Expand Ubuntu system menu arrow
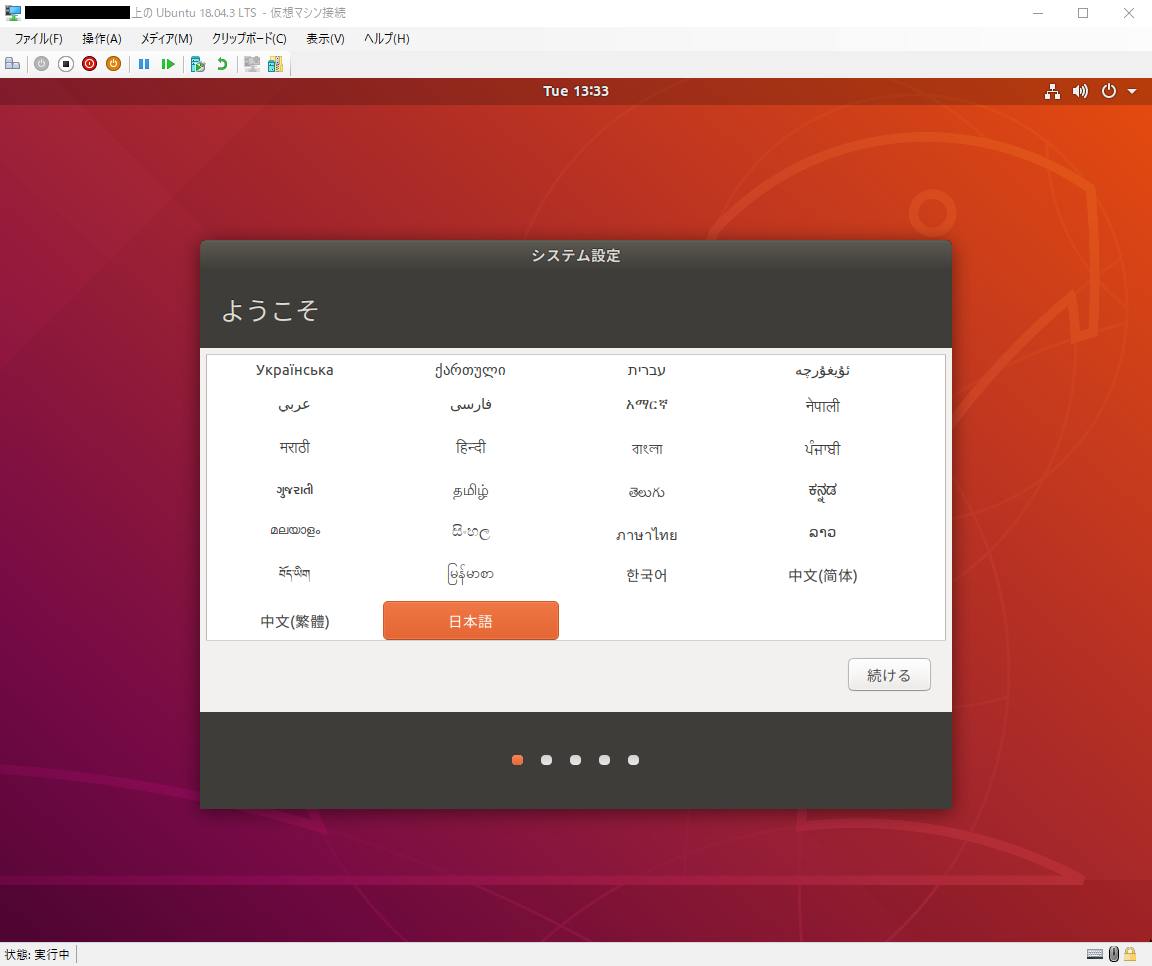The image size is (1152, 966). [1132, 91]
